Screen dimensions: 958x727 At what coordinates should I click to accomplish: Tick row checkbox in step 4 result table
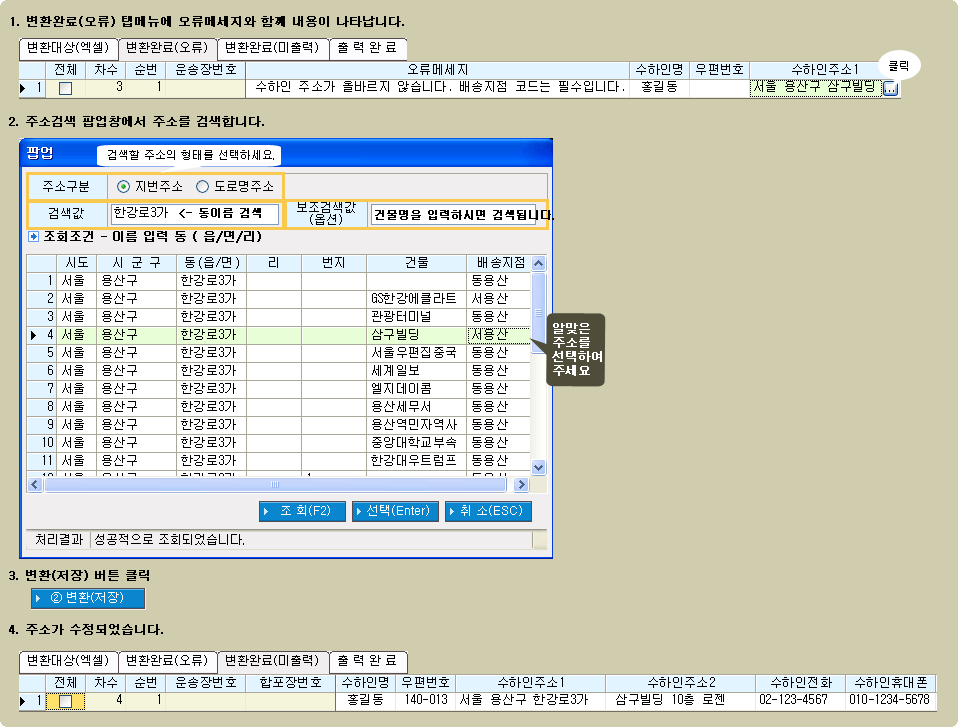66,701
